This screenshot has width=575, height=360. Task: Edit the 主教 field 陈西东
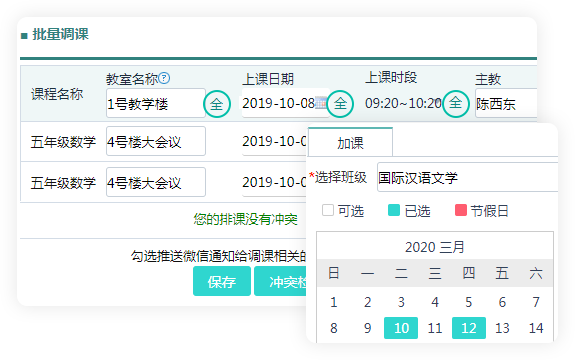click(506, 103)
